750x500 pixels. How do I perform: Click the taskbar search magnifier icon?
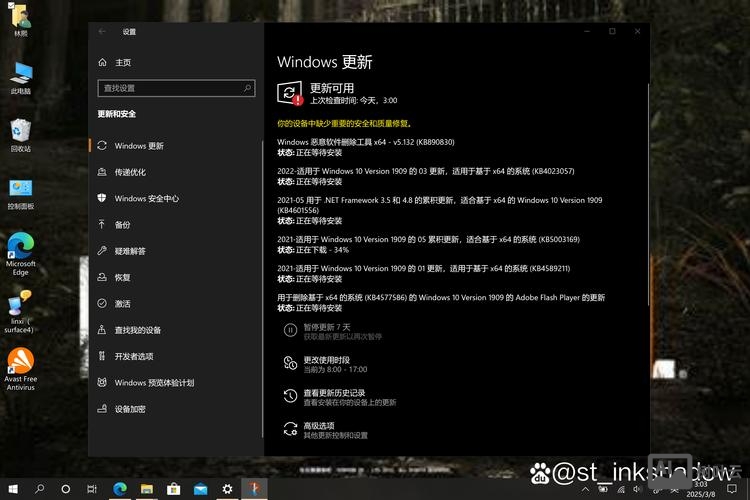point(40,489)
